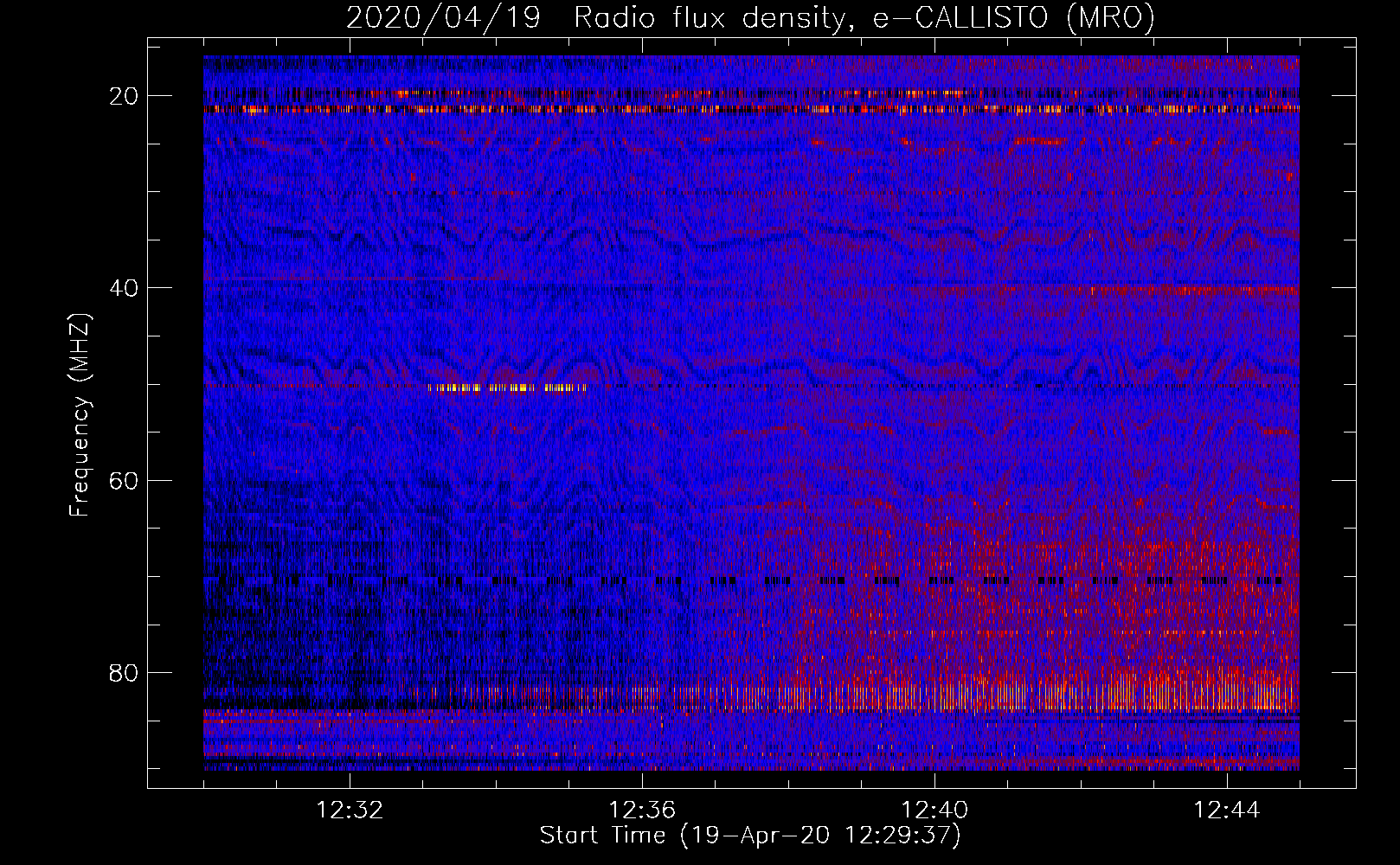
Task: Click the 12:40 time tick label
Action: click(934, 811)
